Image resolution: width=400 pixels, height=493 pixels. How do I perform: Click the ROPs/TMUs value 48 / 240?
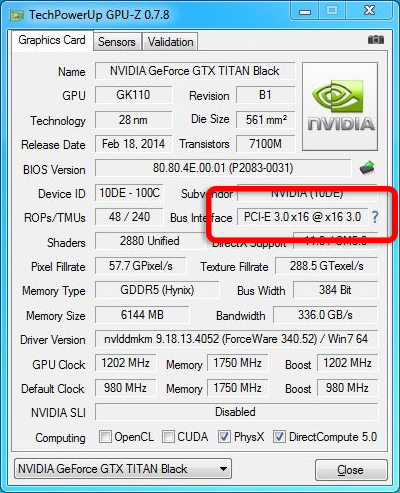point(129,217)
